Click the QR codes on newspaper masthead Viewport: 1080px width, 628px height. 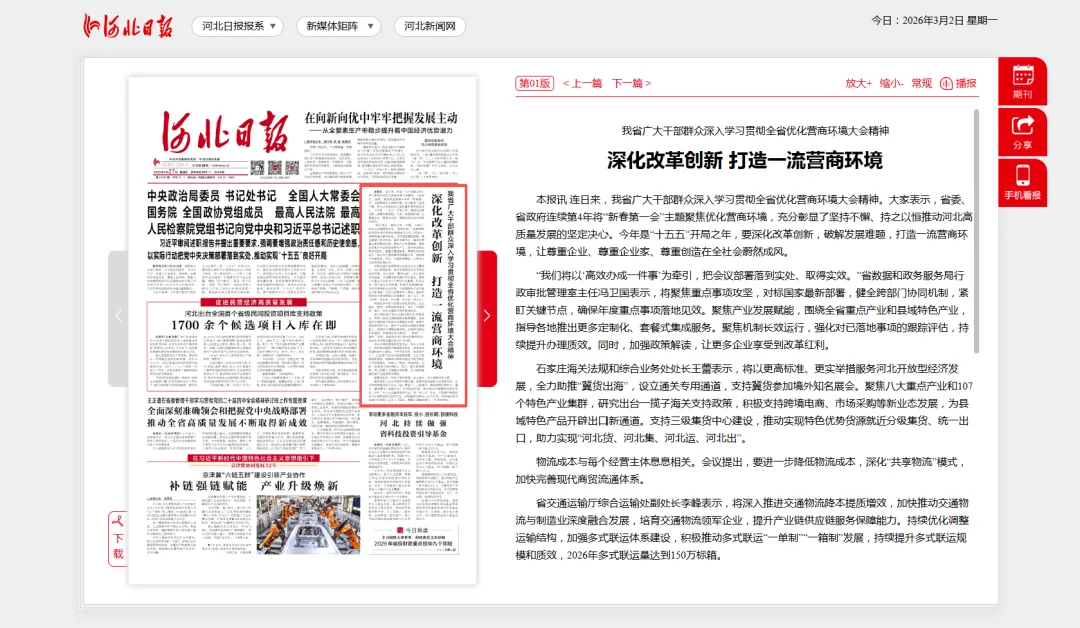click(274, 167)
